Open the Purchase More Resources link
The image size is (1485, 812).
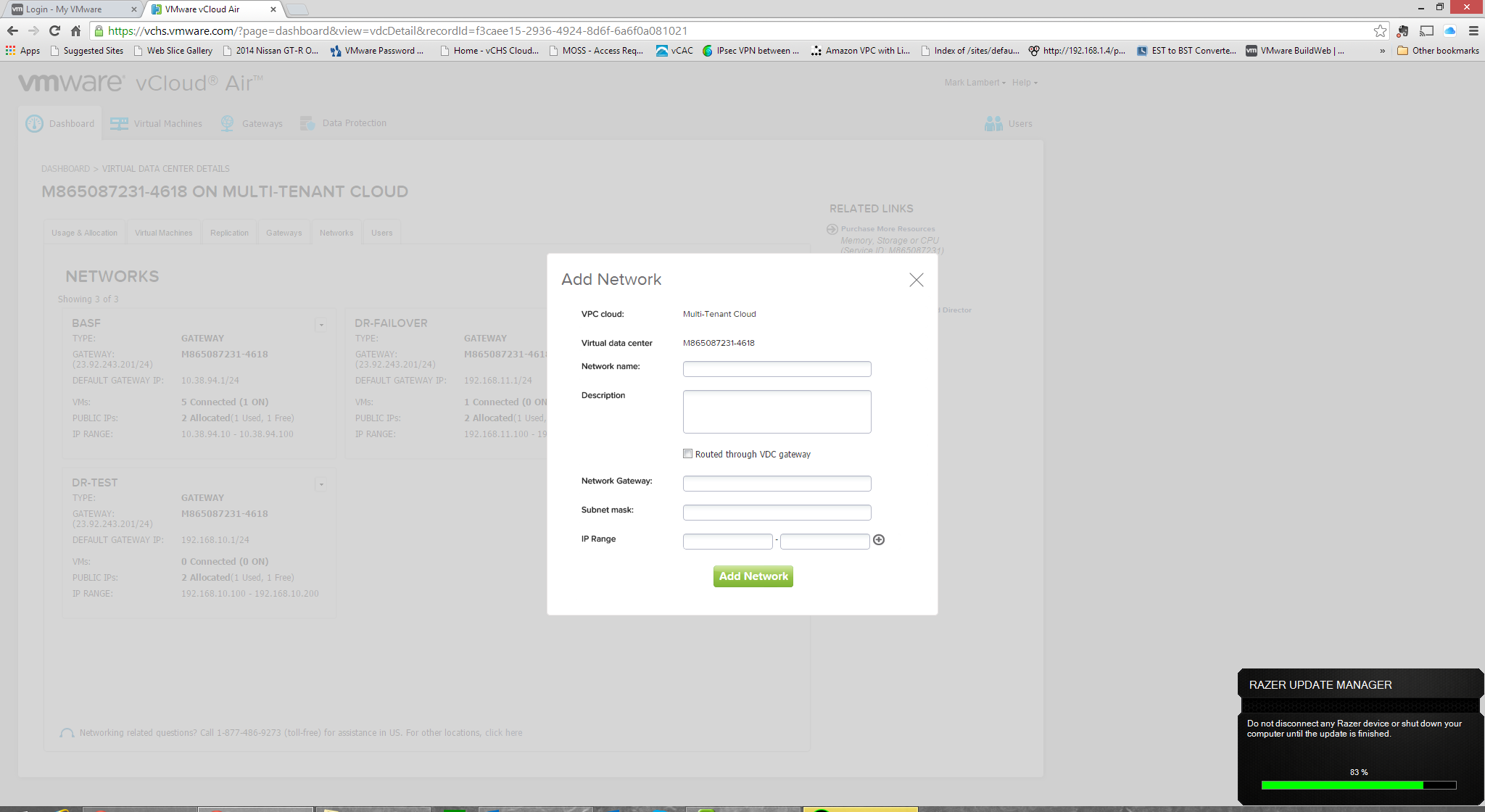point(888,229)
